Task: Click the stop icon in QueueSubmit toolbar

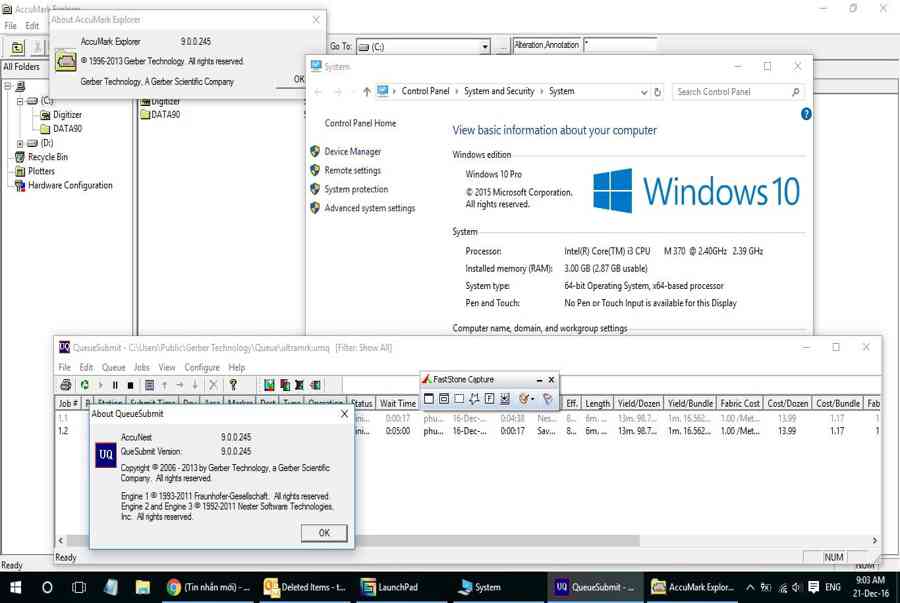Action: tap(130, 385)
